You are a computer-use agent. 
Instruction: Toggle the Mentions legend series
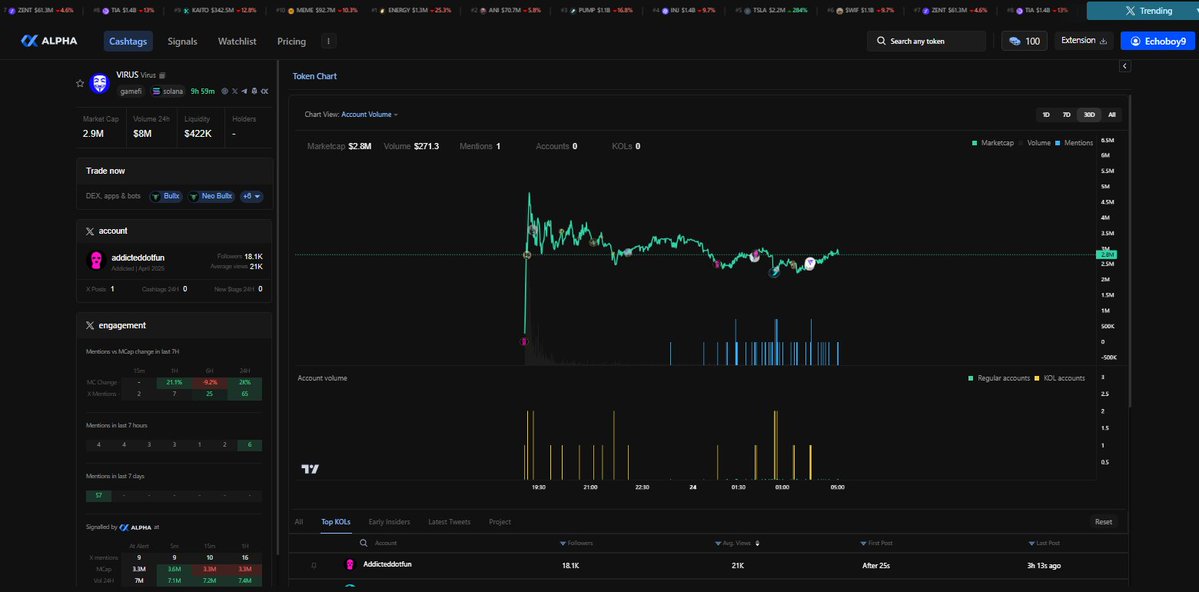click(x=1074, y=143)
